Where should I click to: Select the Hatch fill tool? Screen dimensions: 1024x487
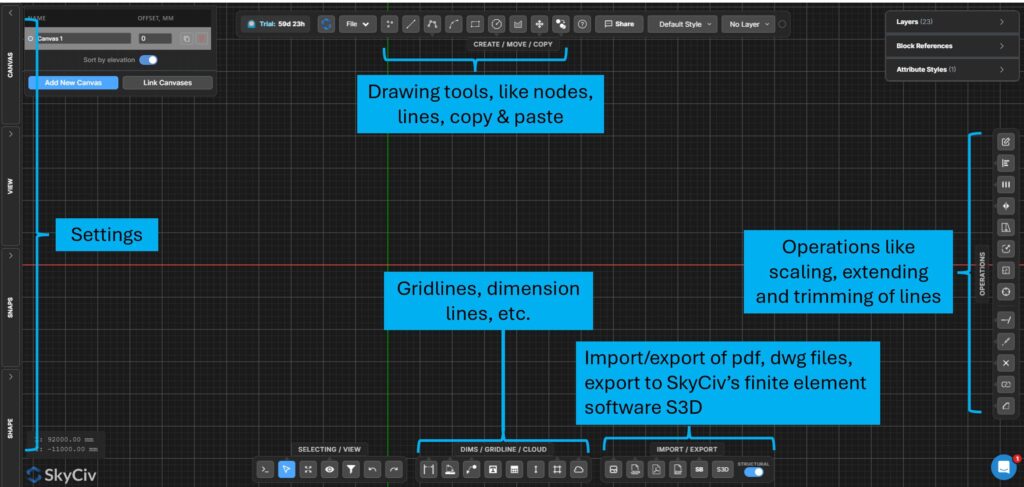pyautogui.click(x=519, y=24)
